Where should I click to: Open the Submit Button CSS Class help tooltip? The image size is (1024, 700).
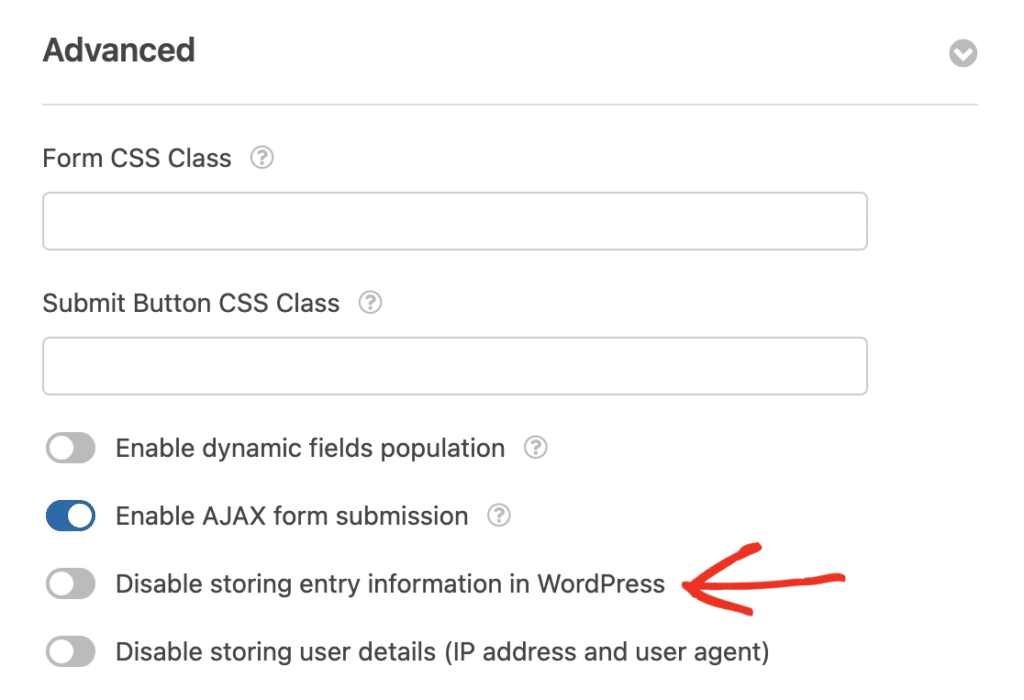pyautogui.click(x=369, y=303)
